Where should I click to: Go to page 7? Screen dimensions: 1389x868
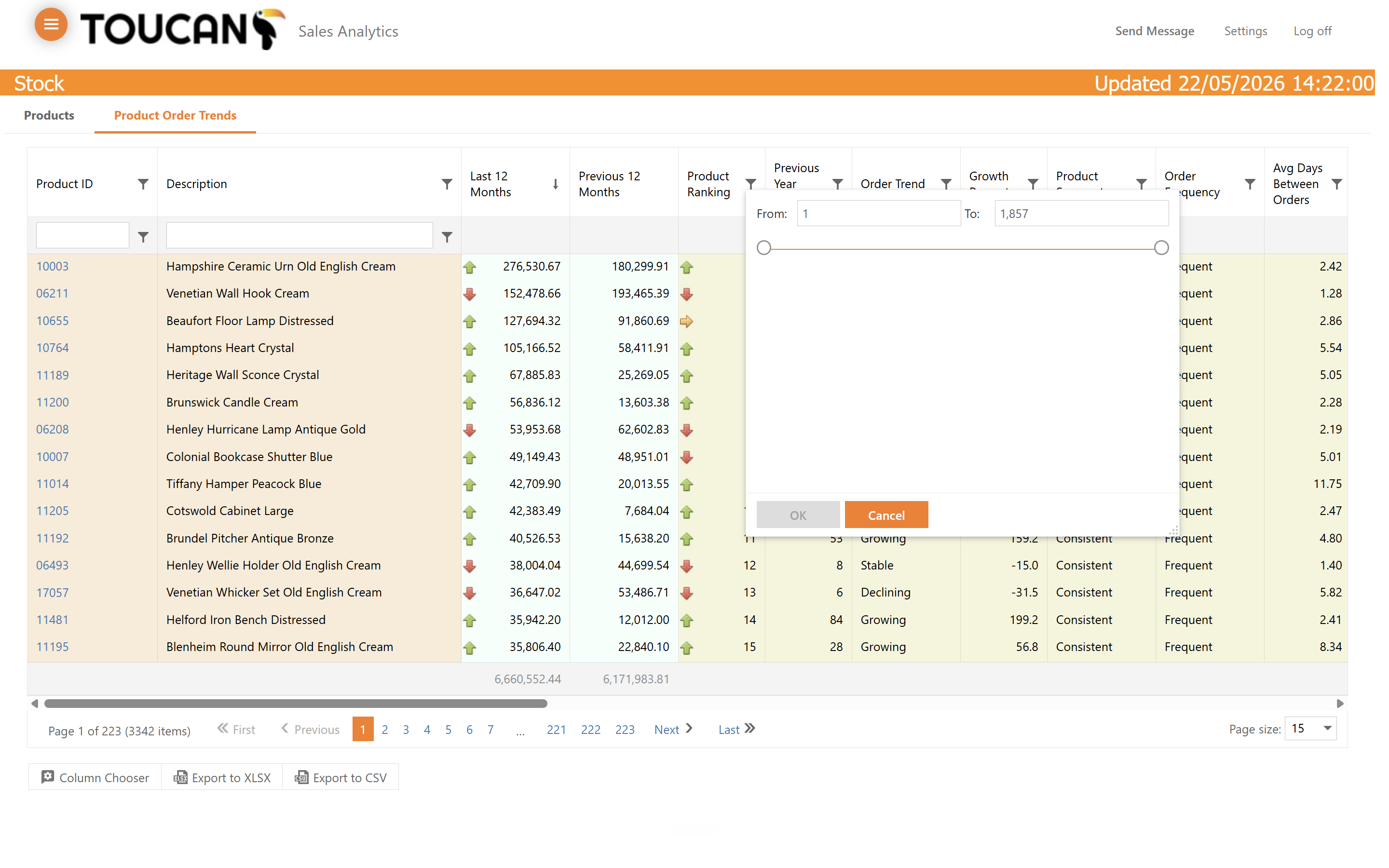[490, 729]
